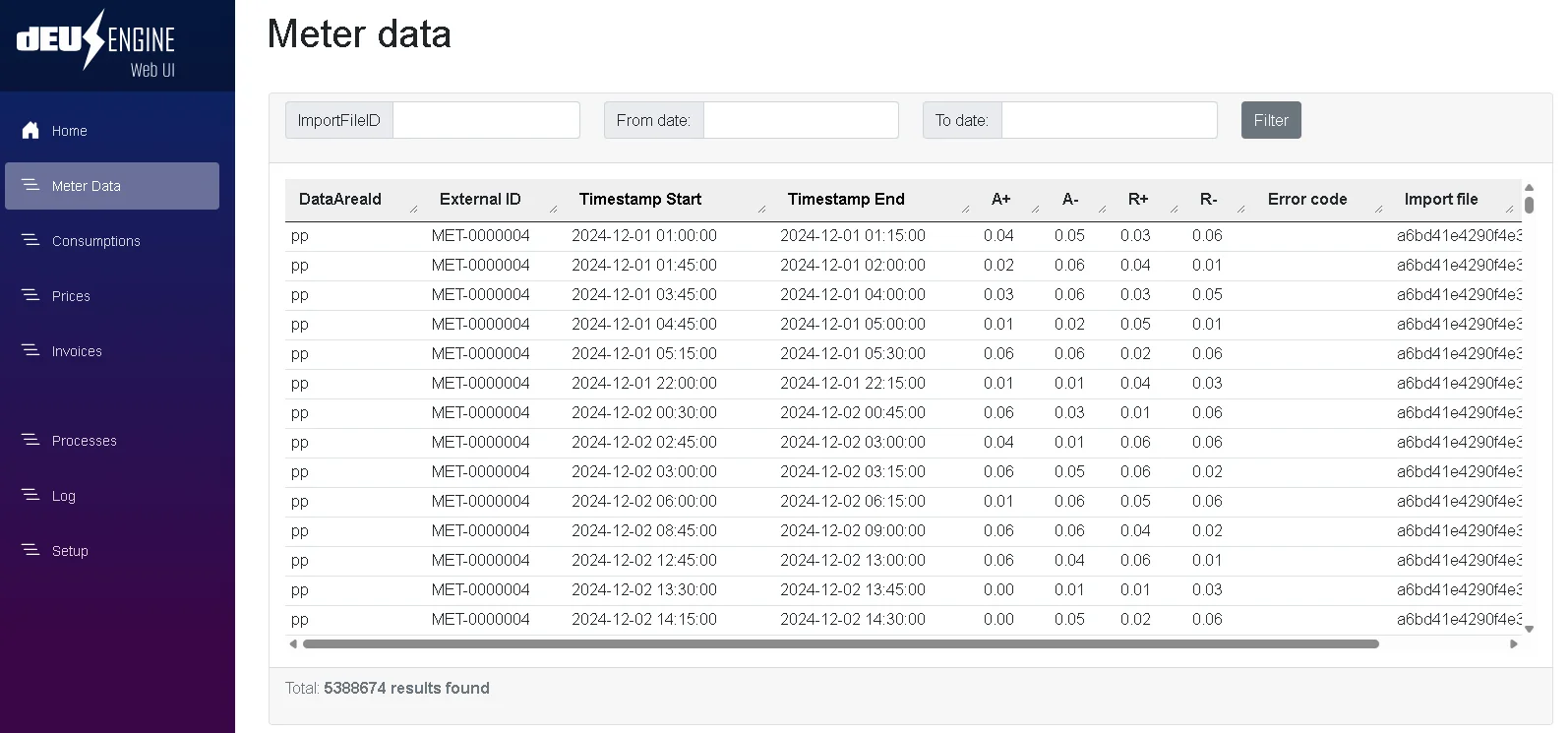Click Error code column resize handle
The image size is (1568, 733).
click(1378, 209)
